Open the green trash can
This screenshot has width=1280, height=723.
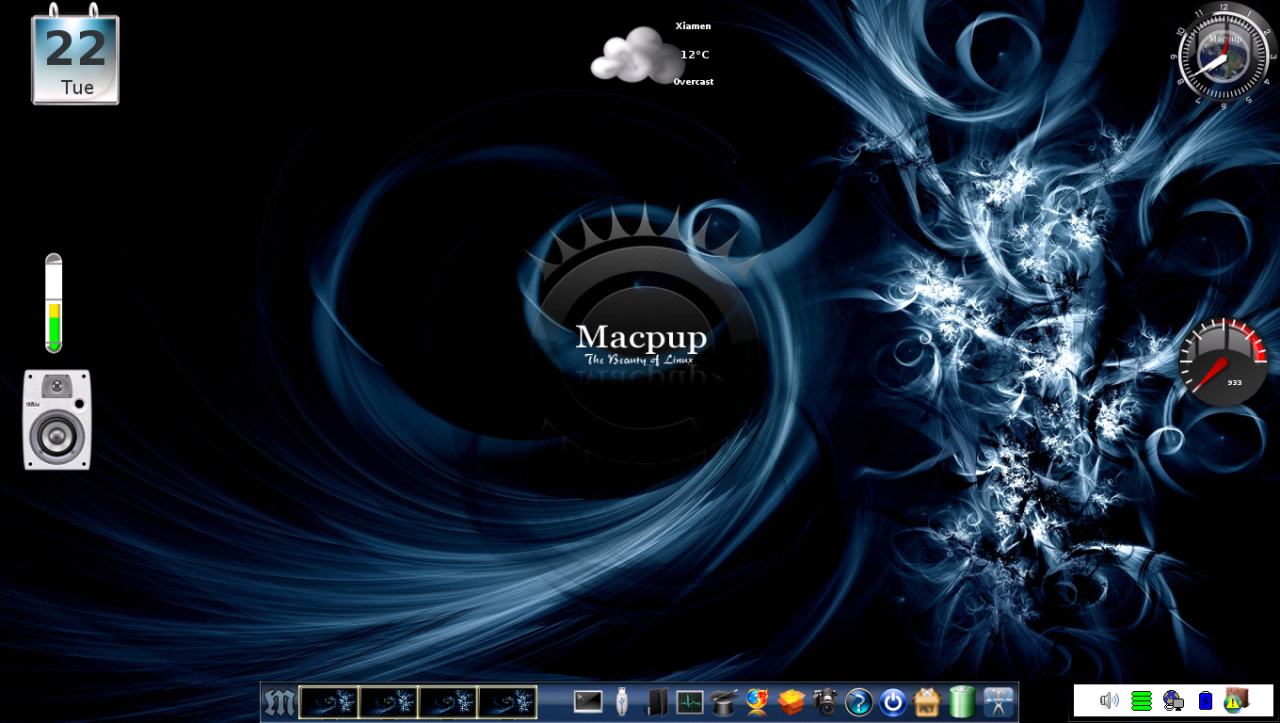[x=962, y=702]
